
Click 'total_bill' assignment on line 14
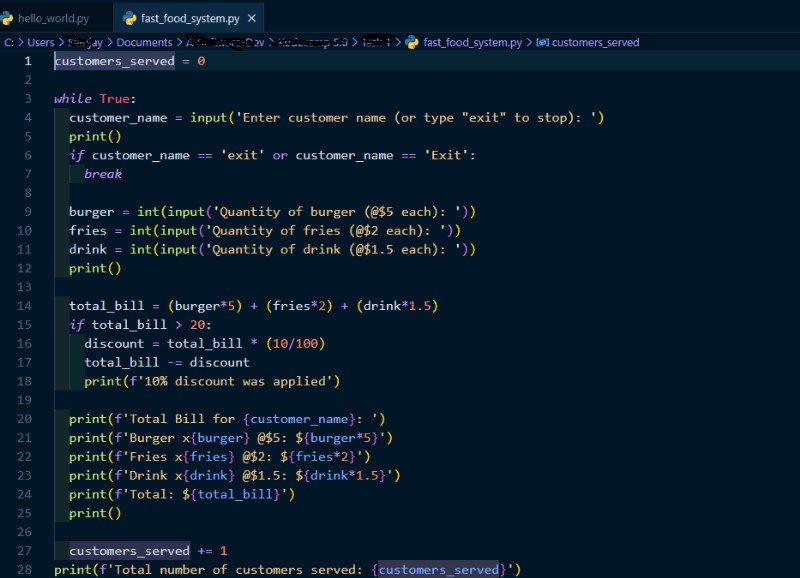point(107,306)
